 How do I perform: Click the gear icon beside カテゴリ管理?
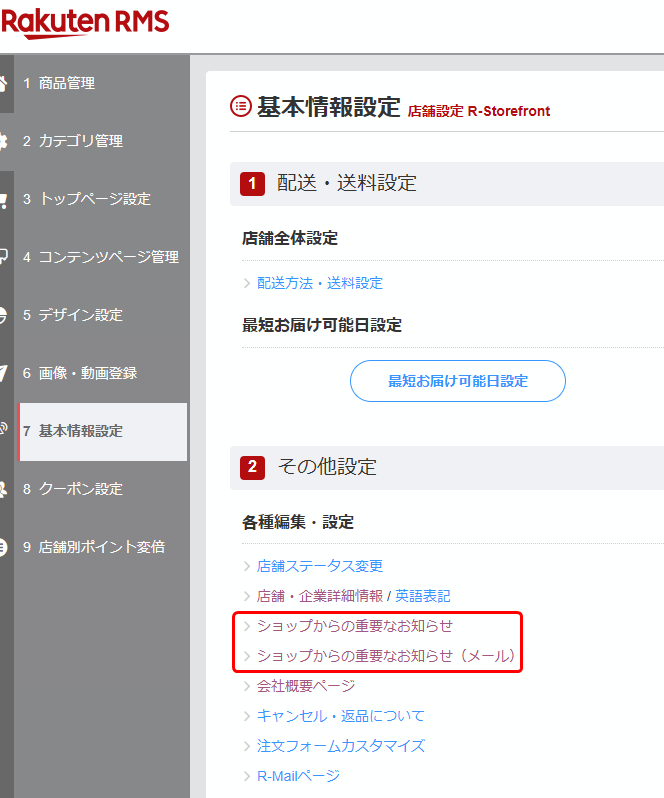tap(4, 141)
